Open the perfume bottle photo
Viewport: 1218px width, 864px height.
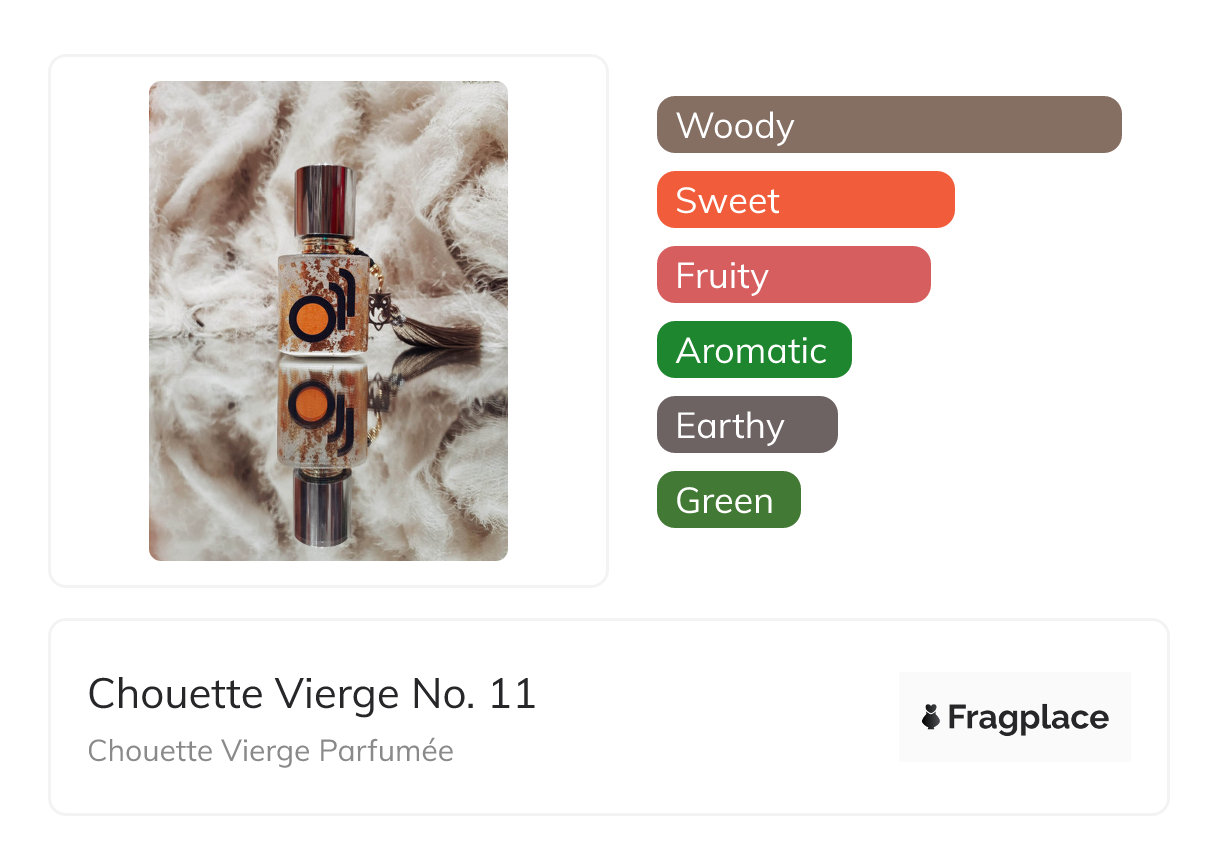(x=328, y=321)
